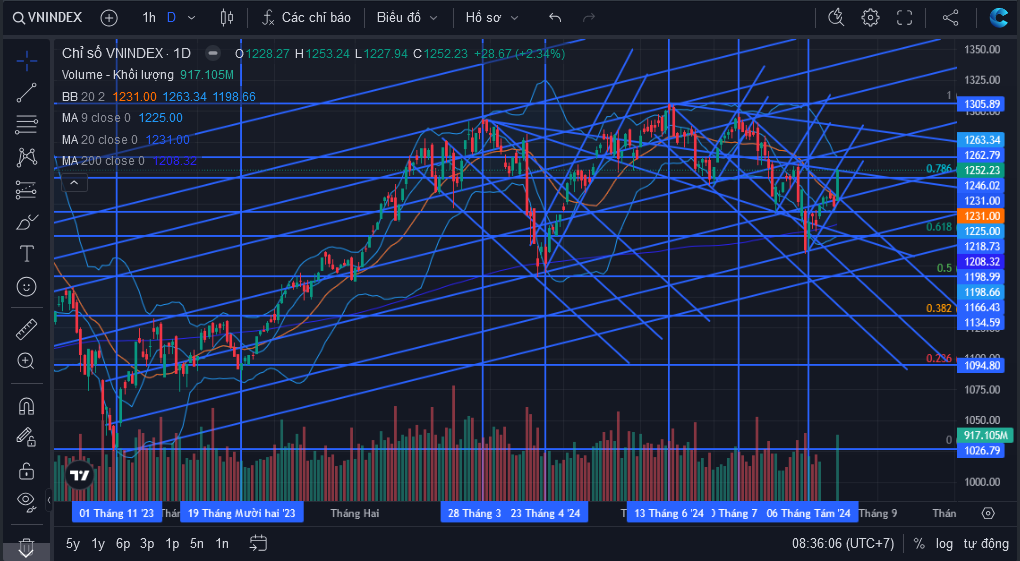This screenshot has height=561, width=1020.
Task: Select the ruler measure tool
Action: 27,330
